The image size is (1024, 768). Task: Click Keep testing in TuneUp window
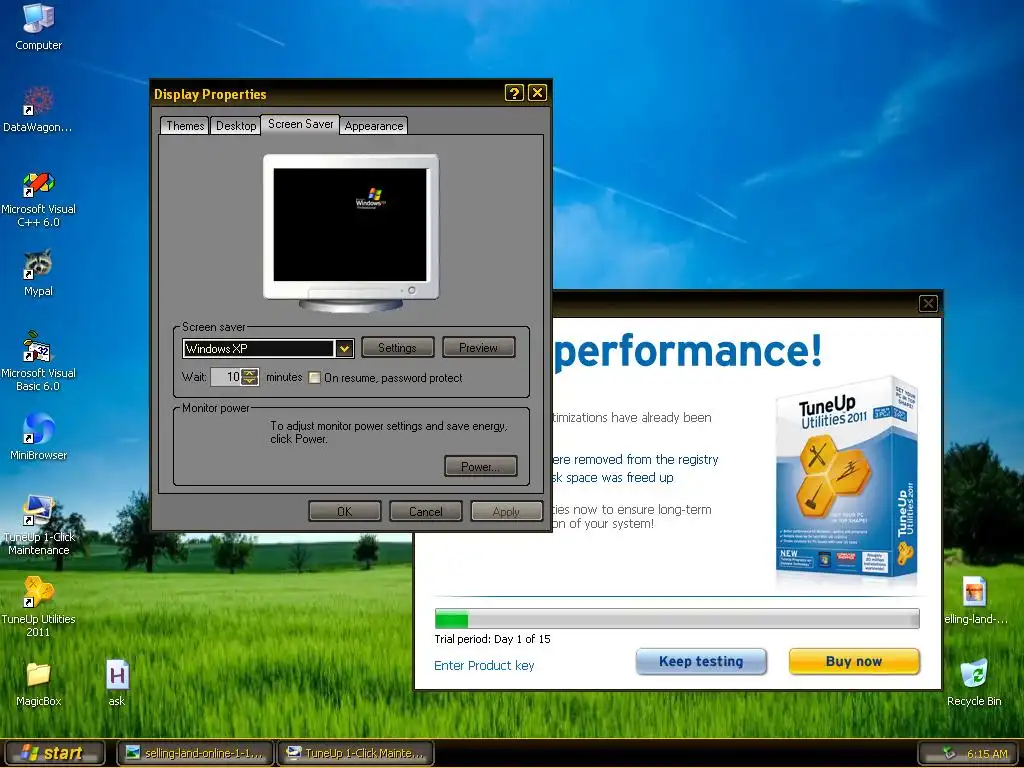(x=701, y=662)
